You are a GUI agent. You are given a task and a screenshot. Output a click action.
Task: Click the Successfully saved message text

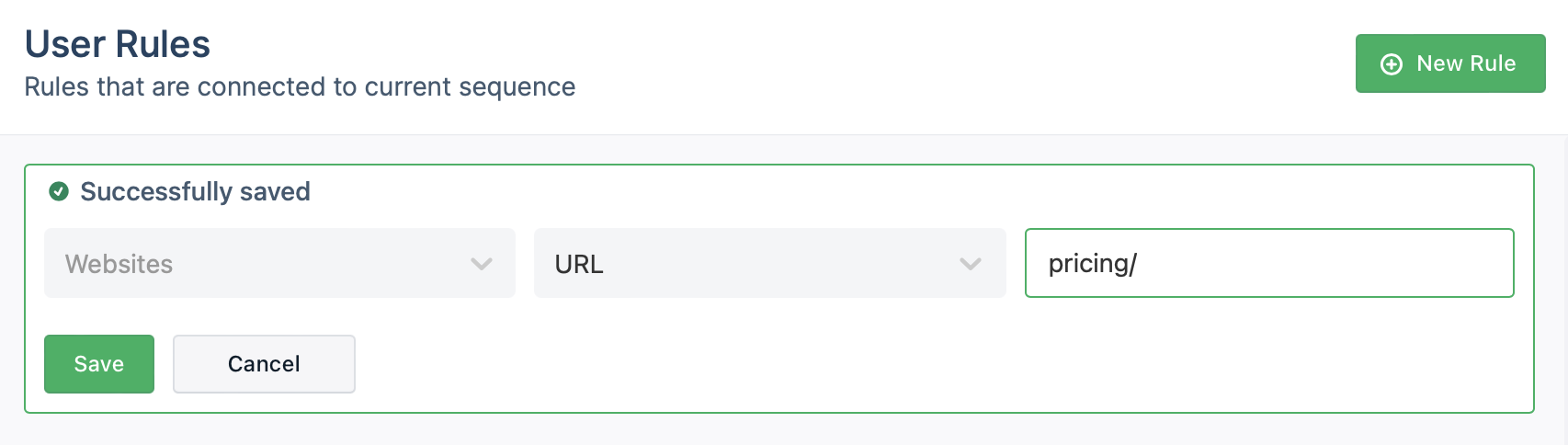(195, 191)
